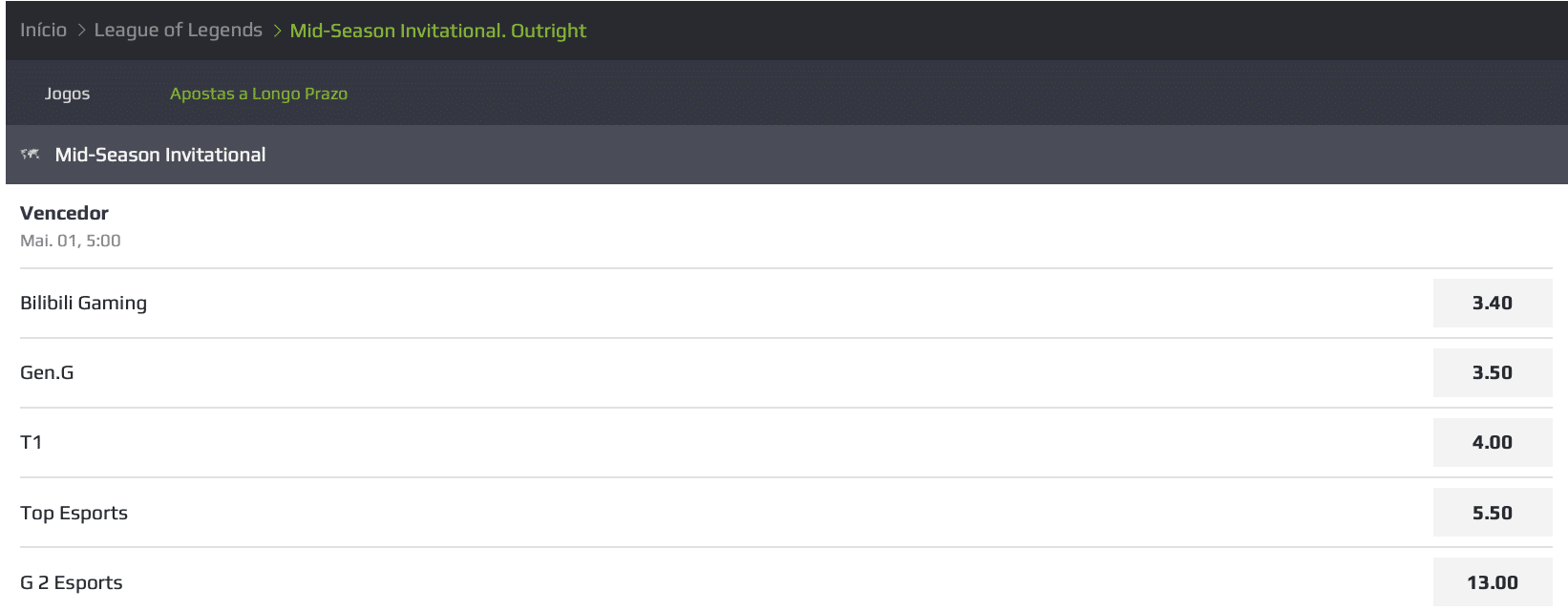Select G 2 Esports odds 13.00
This screenshot has height=611, width=1568.
coord(1493,582)
